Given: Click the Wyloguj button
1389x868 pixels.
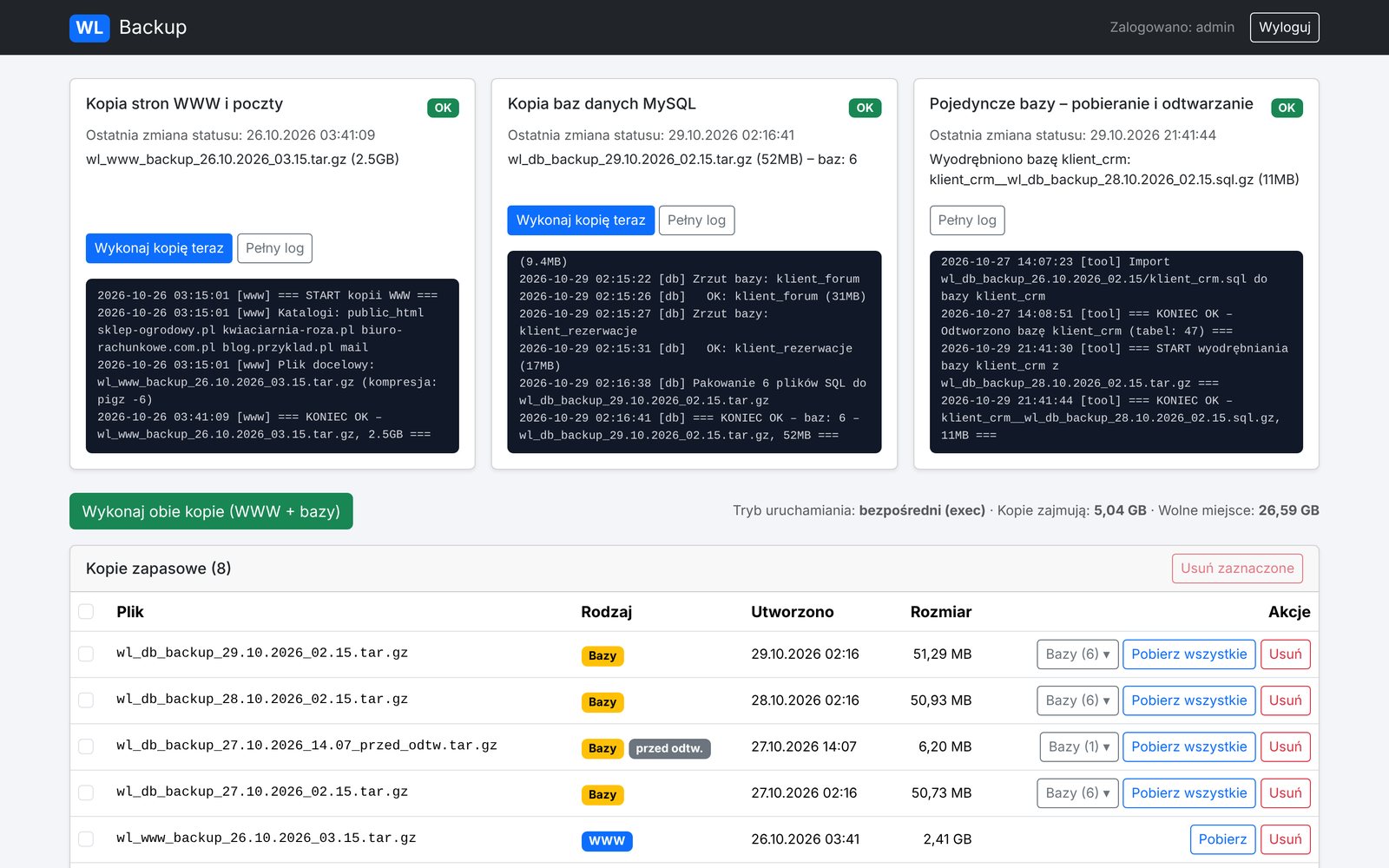Looking at the screenshot, I should coord(1284,28).
